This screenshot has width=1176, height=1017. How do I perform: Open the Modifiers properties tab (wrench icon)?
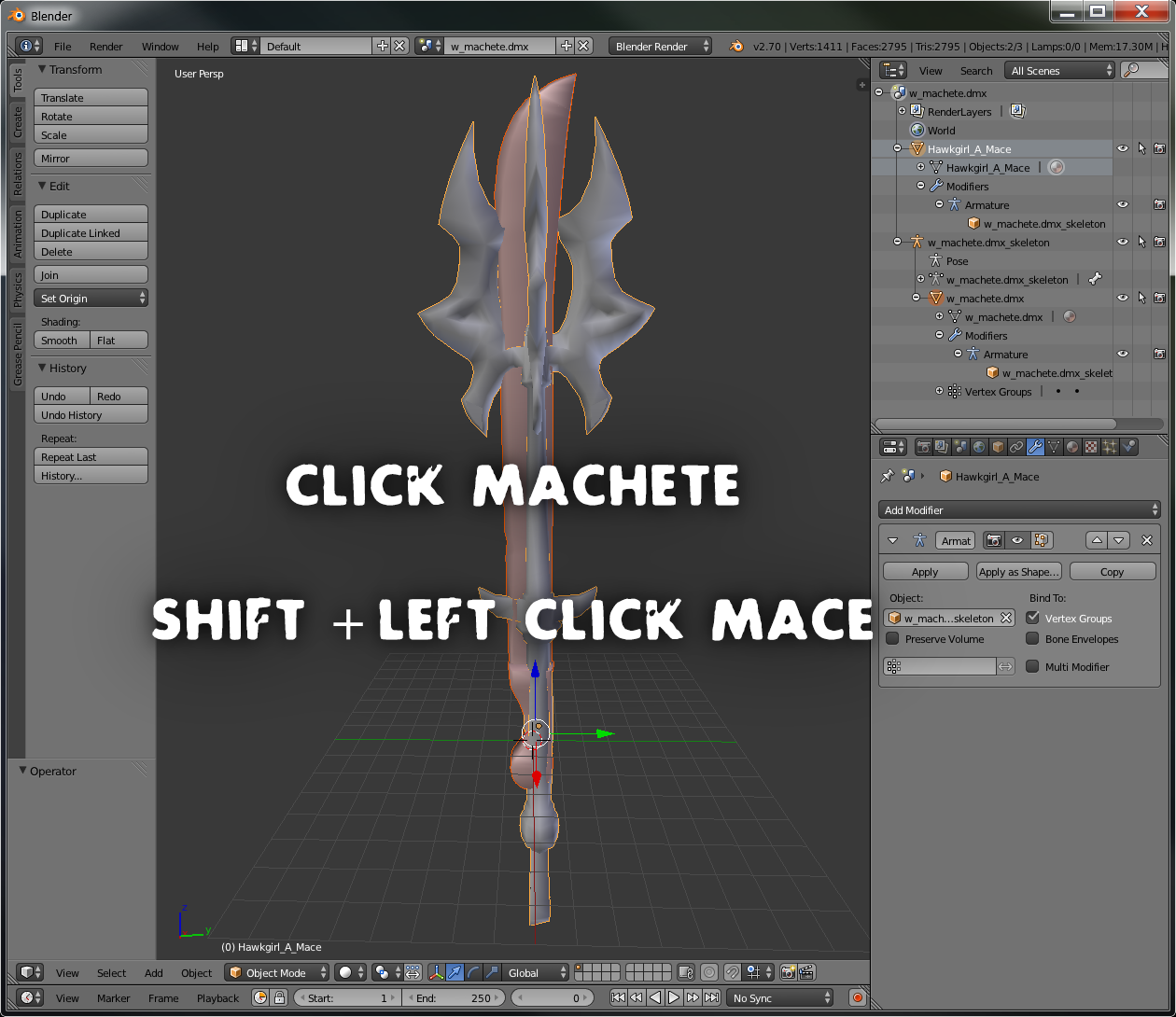(1035, 447)
